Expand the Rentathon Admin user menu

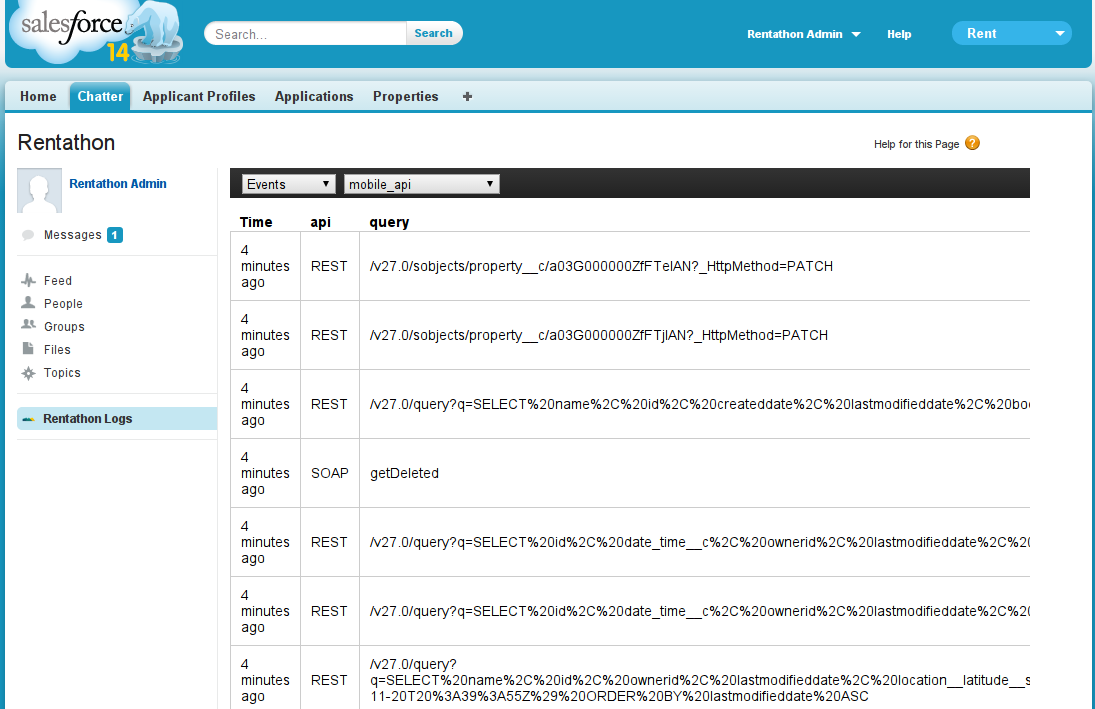coord(803,34)
